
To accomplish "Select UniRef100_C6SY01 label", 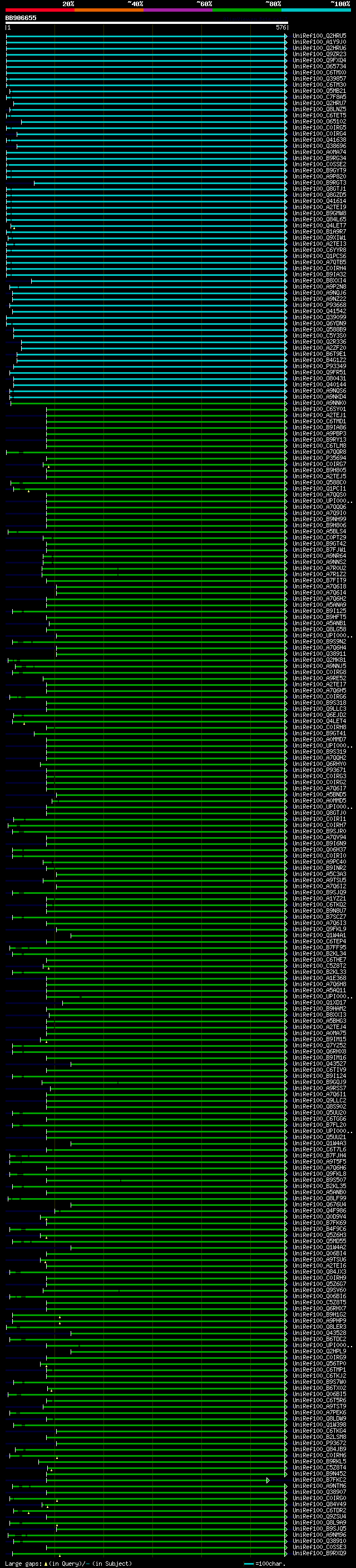I will [319, 409].
